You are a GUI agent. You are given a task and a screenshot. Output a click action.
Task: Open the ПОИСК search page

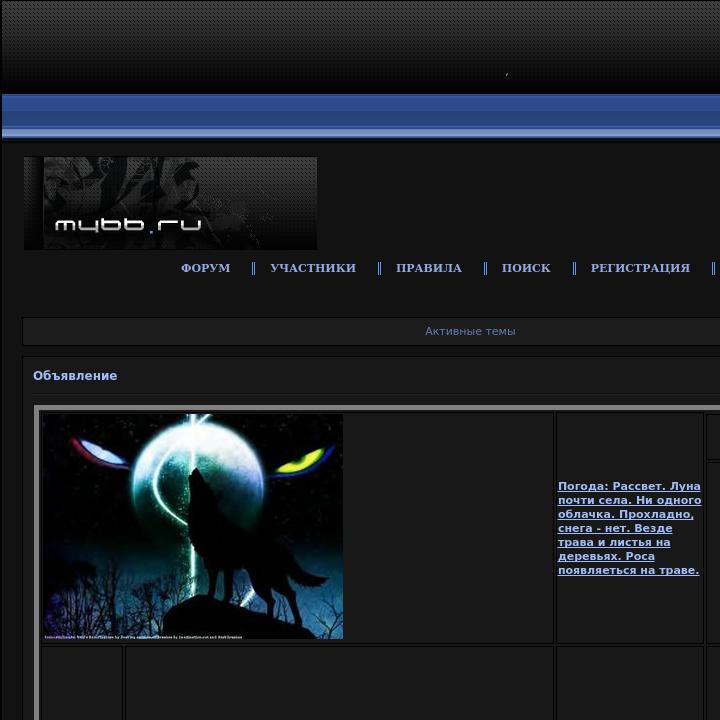click(x=526, y=268)
